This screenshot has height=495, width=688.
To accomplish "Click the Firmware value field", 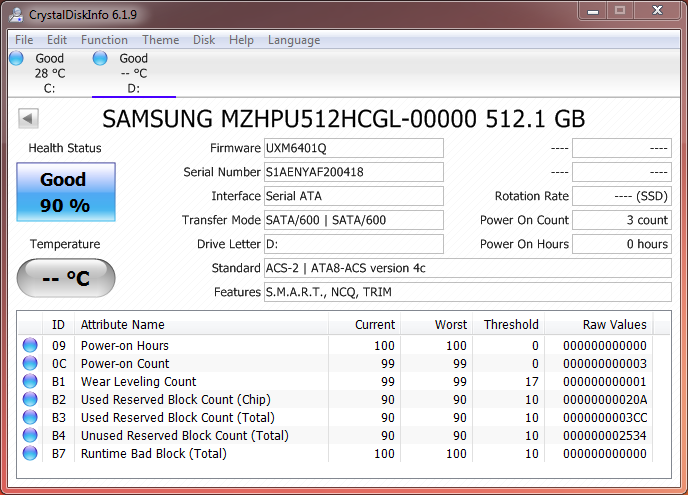I will point(353,148).
